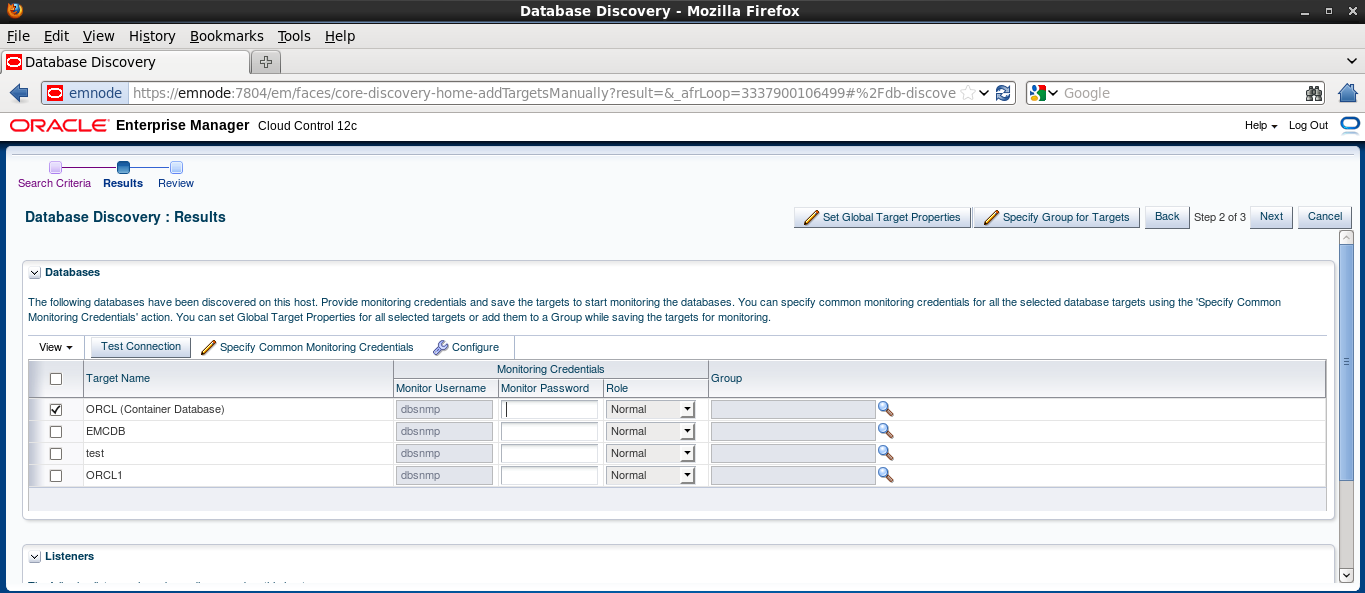This screenshot has height=593, width=1365.
Task: Open the URL history dropdown arrow
Action: 985,93
